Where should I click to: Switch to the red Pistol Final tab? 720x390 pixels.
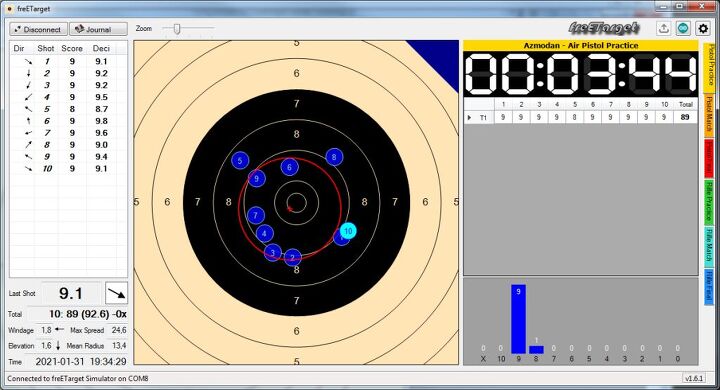coord(709,159)
